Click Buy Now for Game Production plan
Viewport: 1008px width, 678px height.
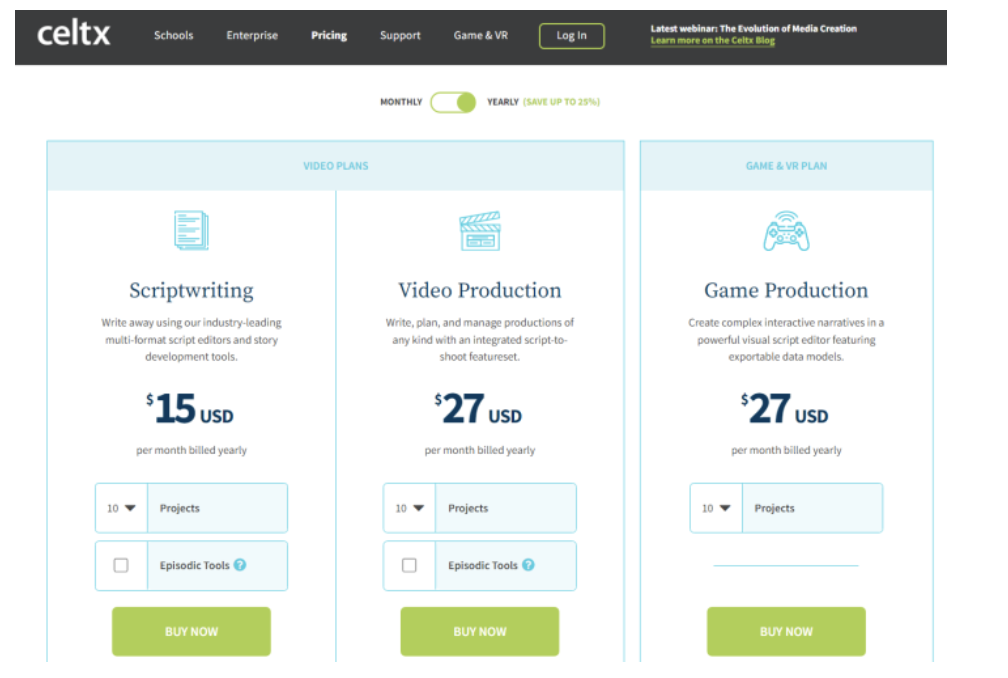tap(786, 631)
